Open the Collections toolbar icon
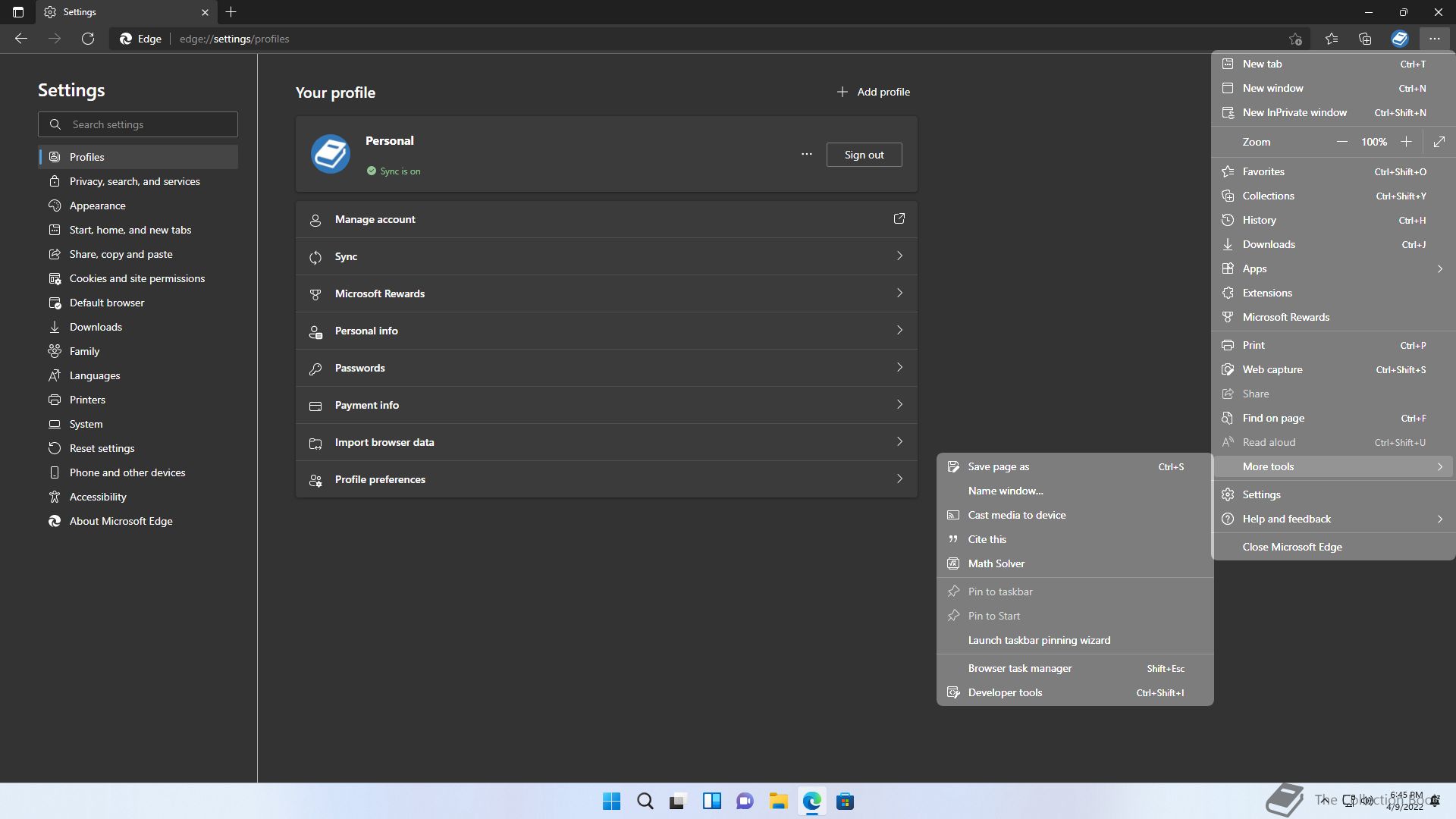The image size is (1456, 819). tap(1365, 39)
